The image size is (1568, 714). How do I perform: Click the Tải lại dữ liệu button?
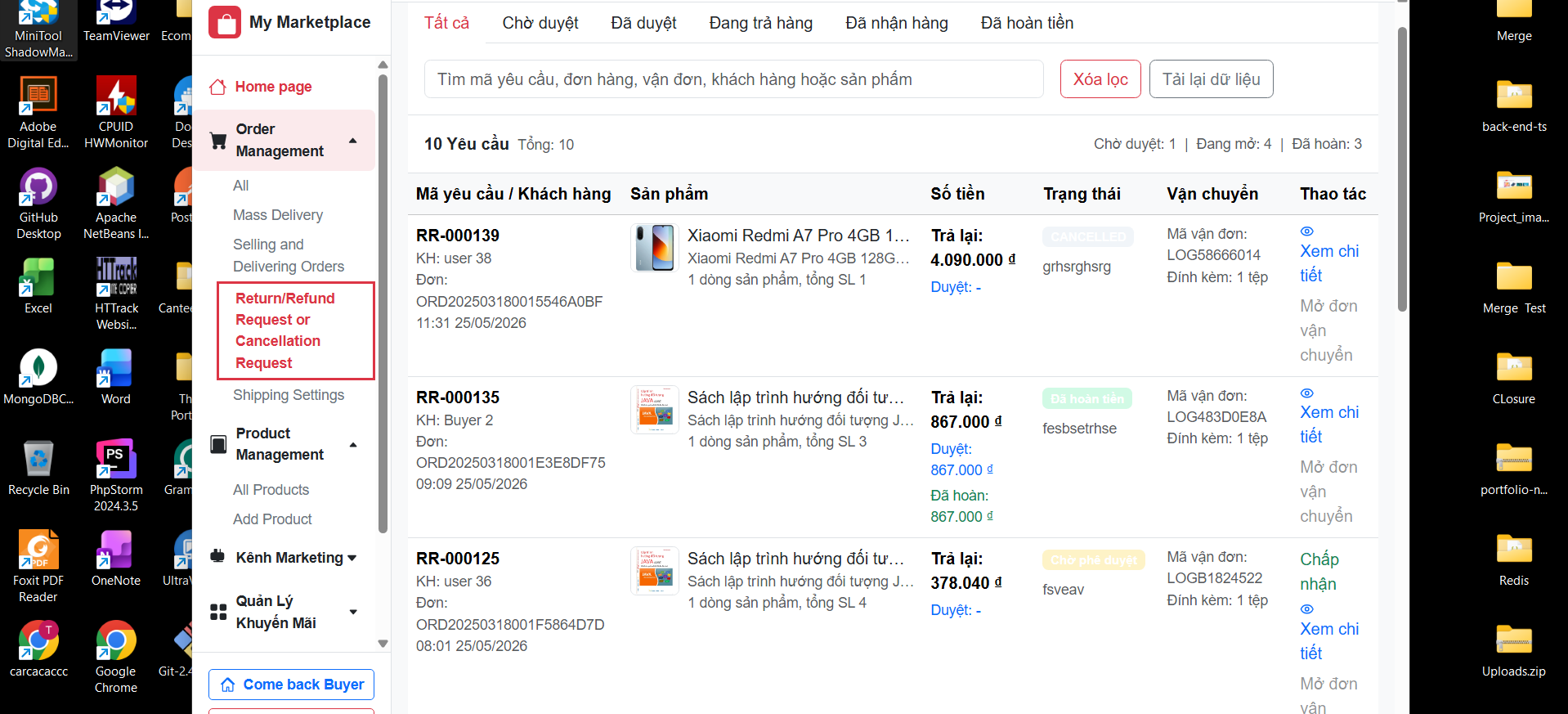tap(1211, 79)
